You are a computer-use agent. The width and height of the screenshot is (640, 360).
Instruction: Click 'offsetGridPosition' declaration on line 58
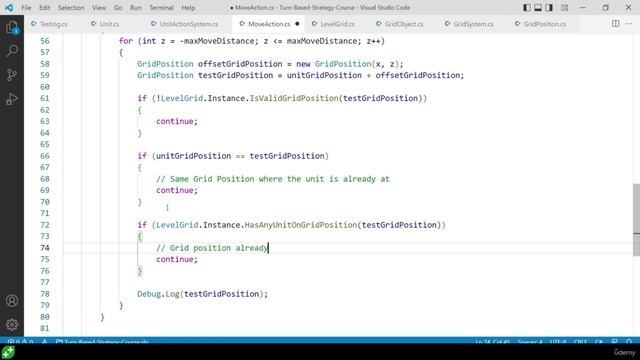(240, 64)
